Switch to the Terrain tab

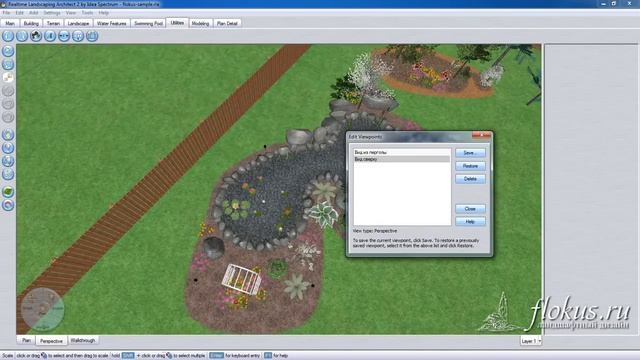(53, 23)
